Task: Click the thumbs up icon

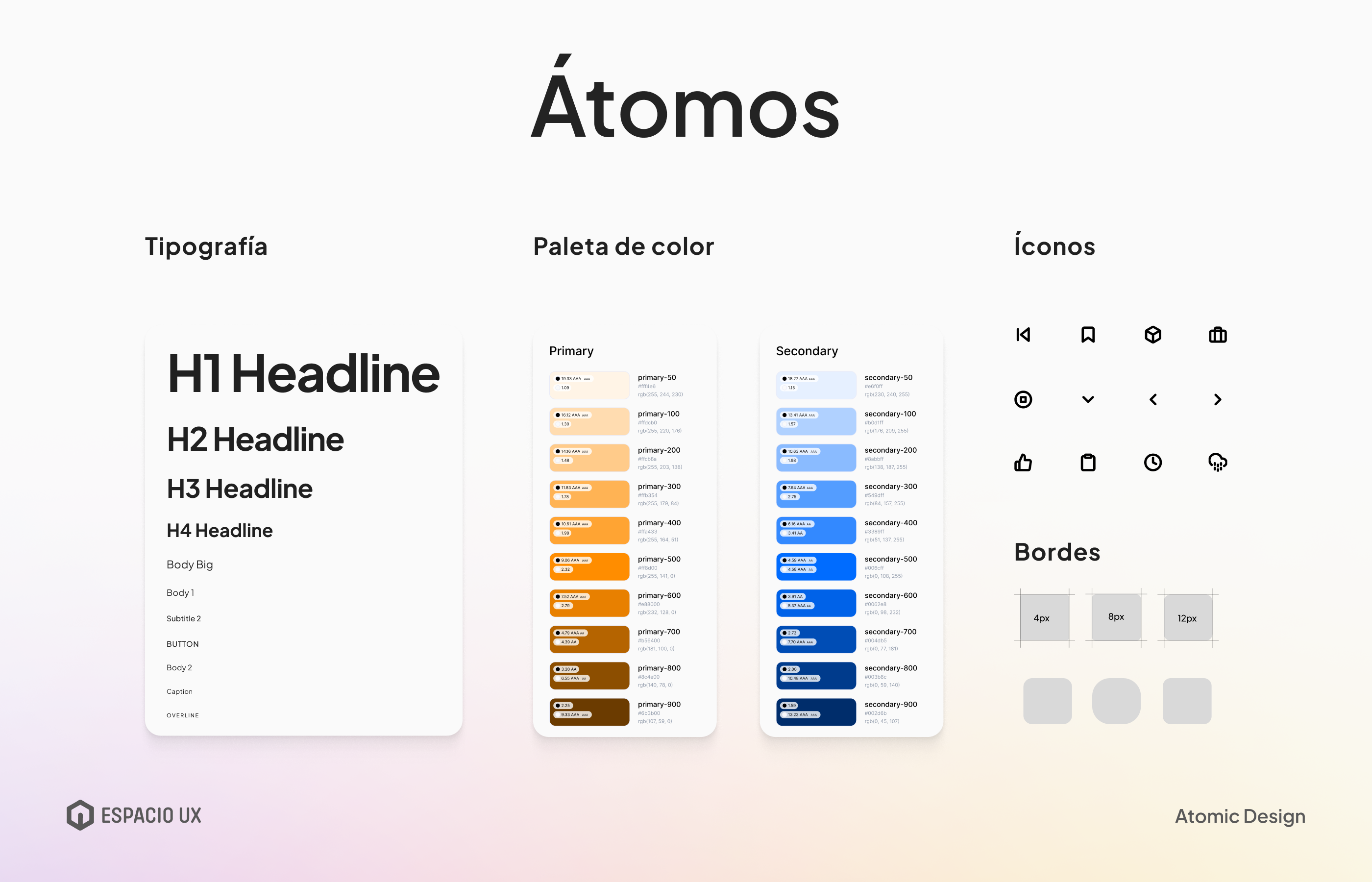Action: coord(1023,462)
